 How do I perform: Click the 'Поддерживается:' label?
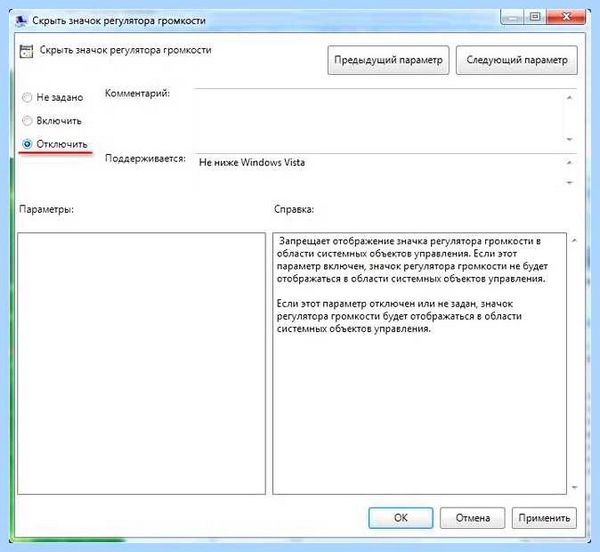pos(145,158)
